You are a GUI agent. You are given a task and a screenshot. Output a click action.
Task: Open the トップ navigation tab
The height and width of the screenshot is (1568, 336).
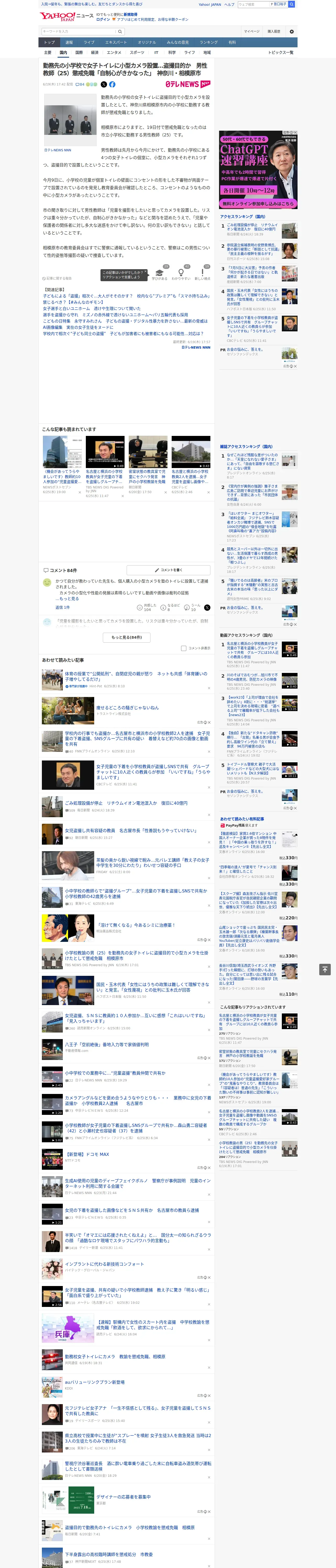point(49,43)
